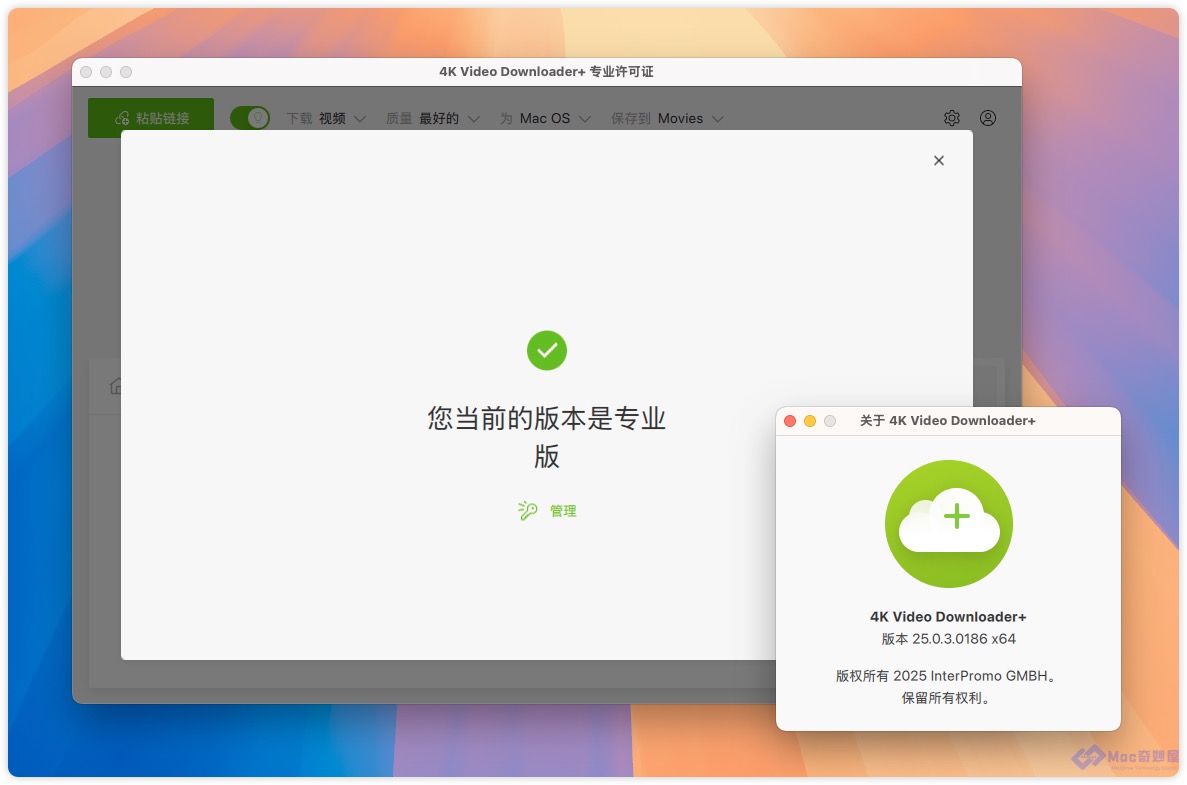1187x785 pixels.
Task: Click the 保留所有权利 text line
Action: coord(946,698)
